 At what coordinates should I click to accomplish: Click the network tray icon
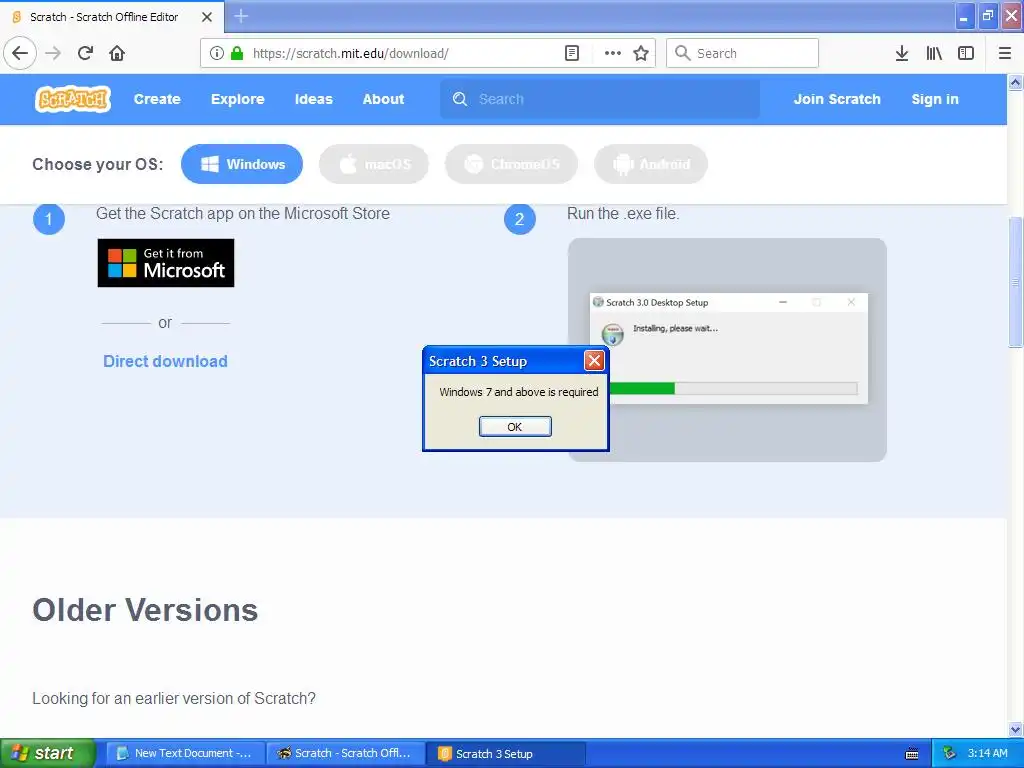click(x=950, y=754)
